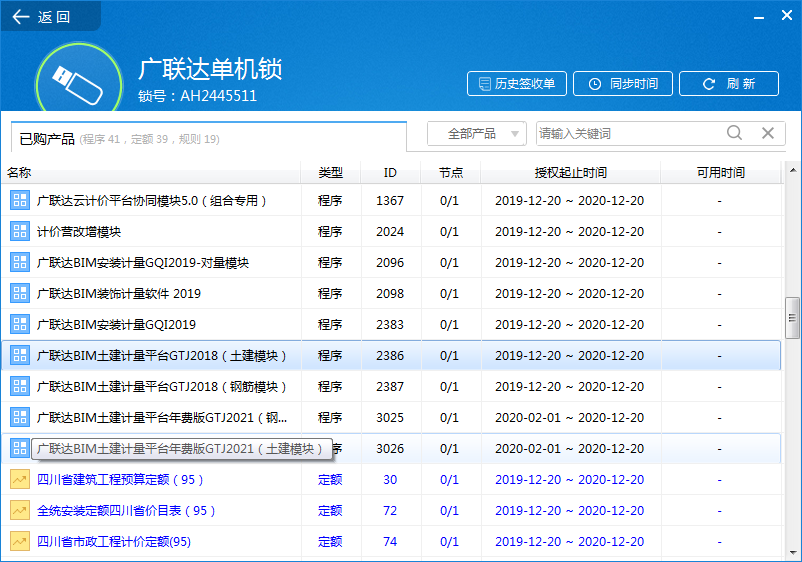Click quota icon of 四川省建筑工程预算定额（95）
Viewport: 802px width, 562px height.
[20, 480]
